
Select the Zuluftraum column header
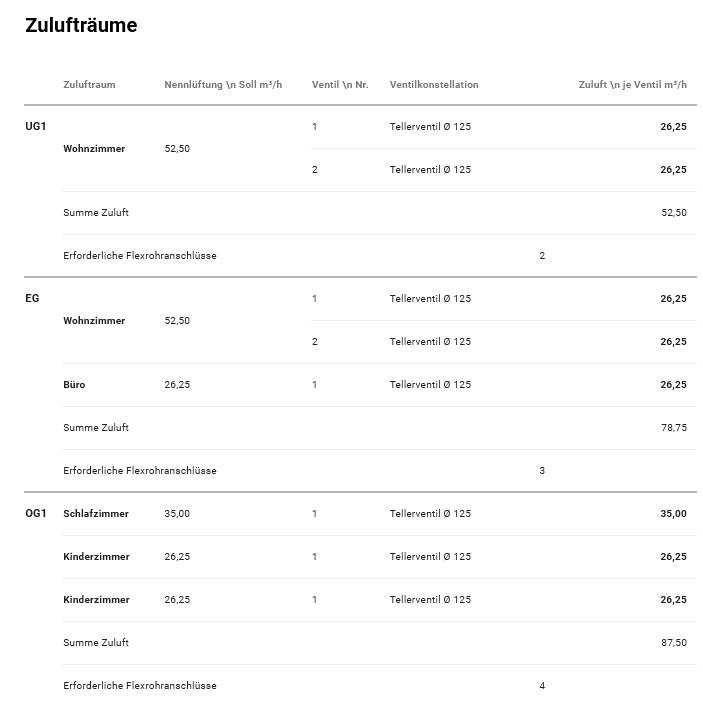(x=89, y=85)
